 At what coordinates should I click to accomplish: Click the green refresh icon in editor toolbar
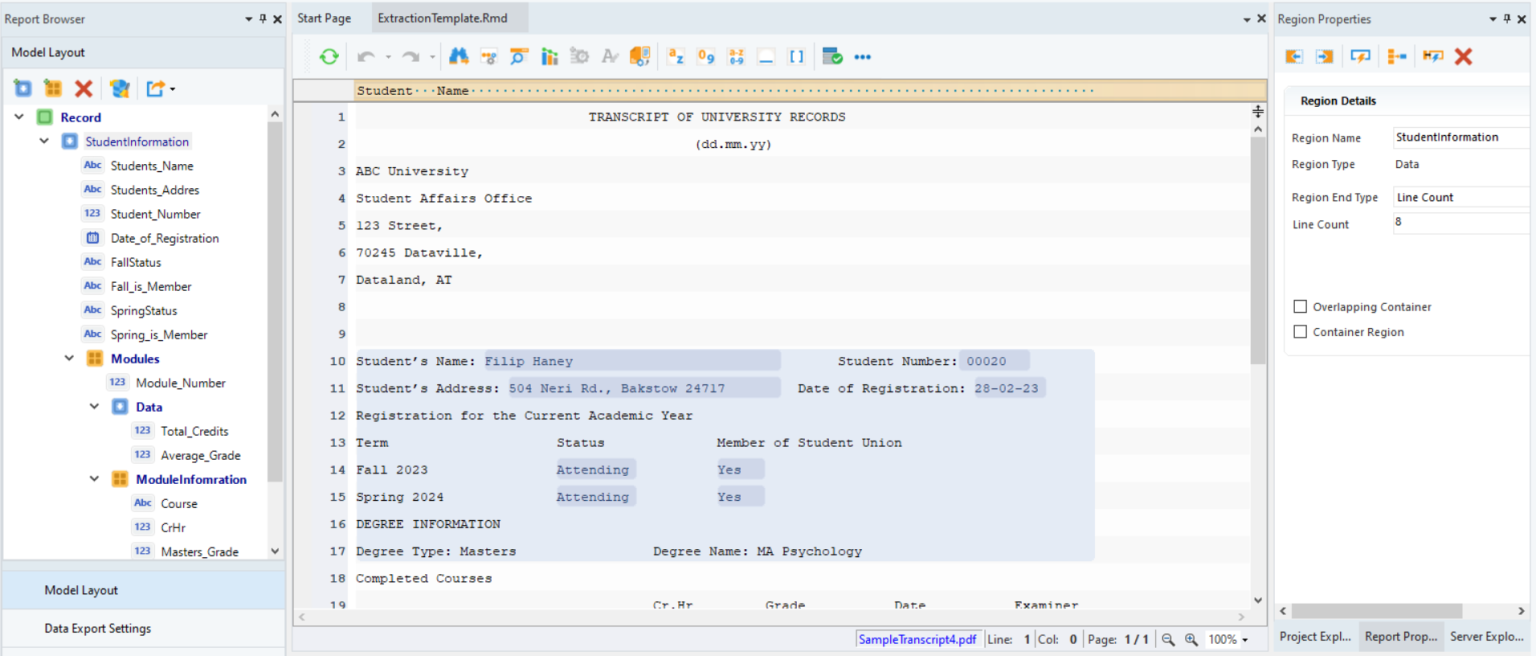(329, 57)
